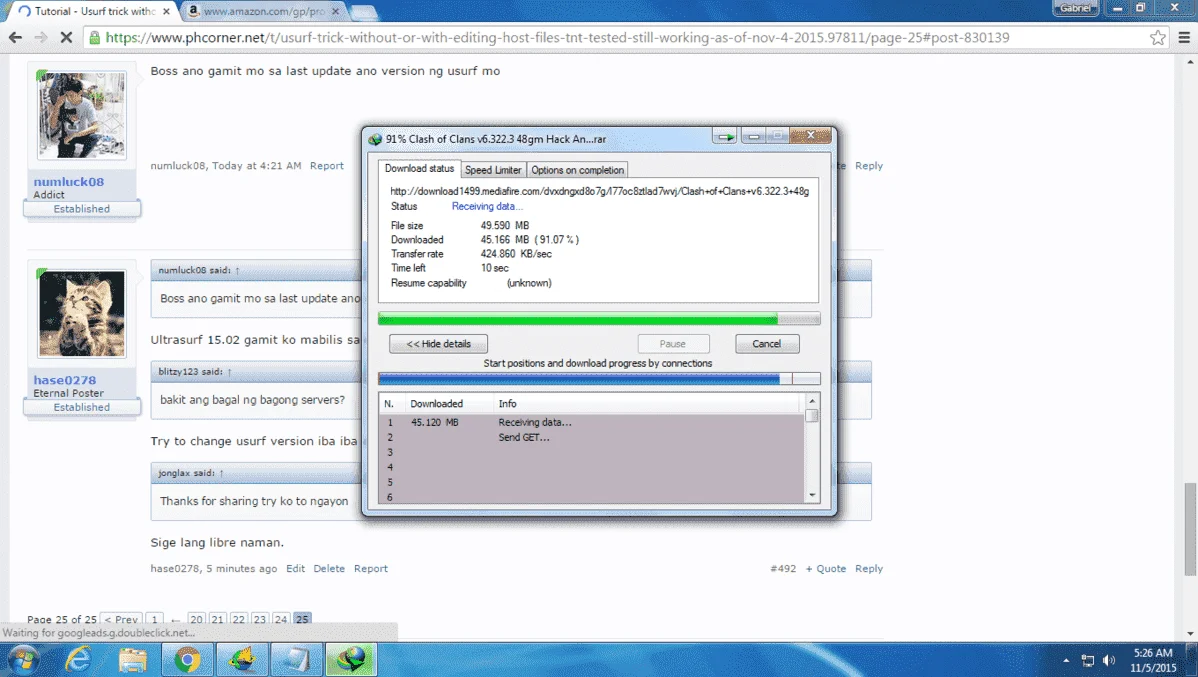Click the #492 post permalink

tap(782, 568)
